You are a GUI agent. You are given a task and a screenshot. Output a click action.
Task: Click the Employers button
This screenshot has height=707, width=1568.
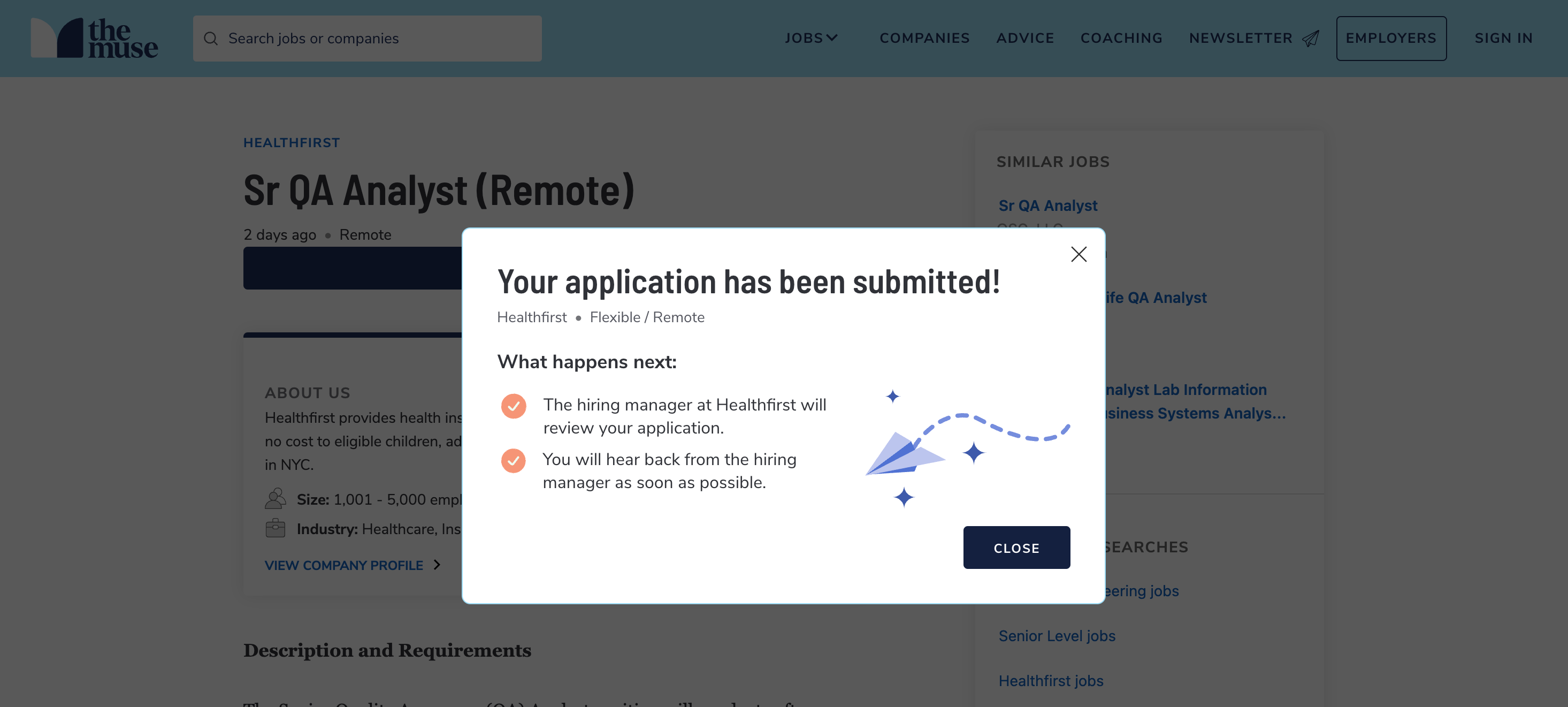click(x=1391, y=39)
